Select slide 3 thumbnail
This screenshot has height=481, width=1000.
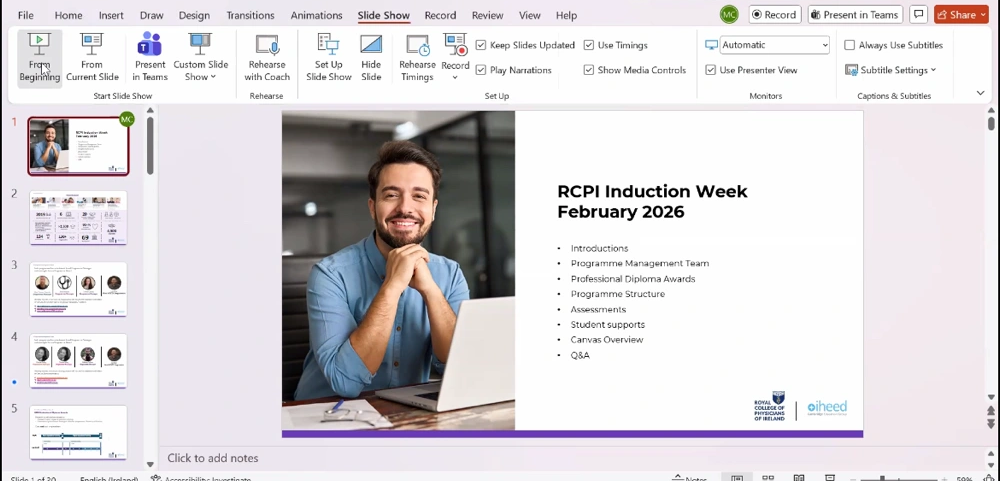pyautogui.click(x=78, y=288)
